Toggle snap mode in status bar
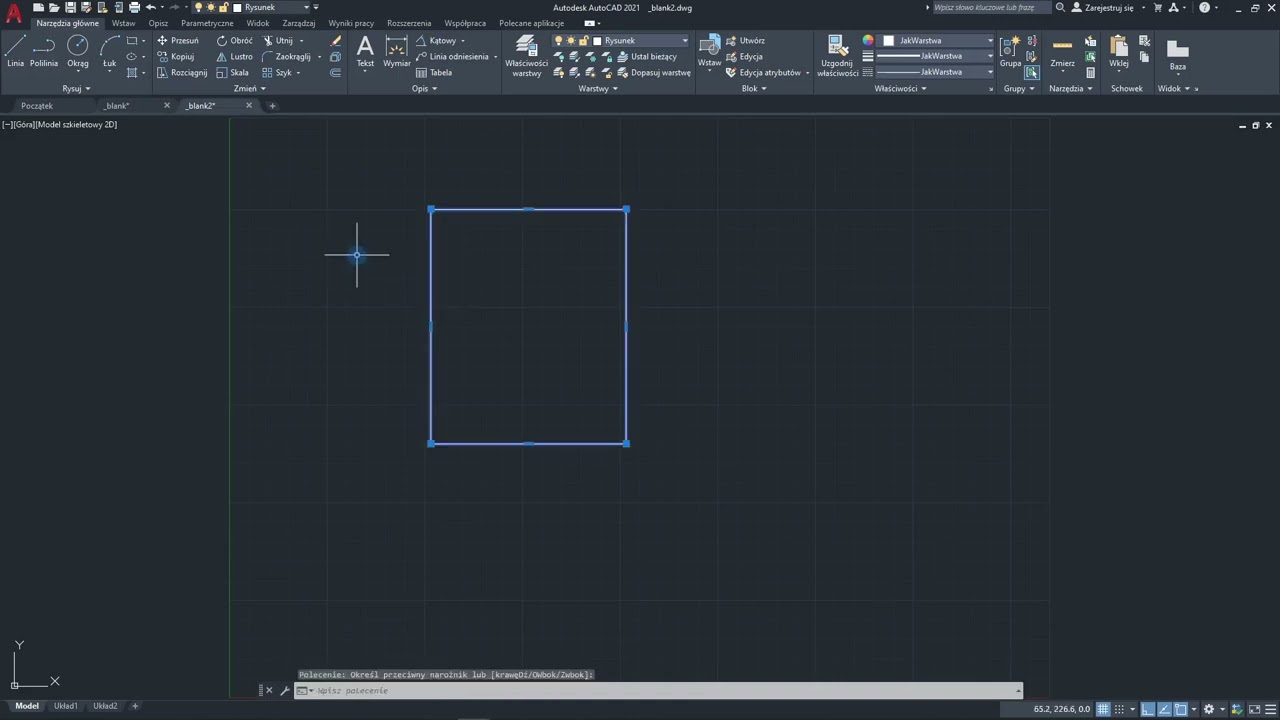Image resolution: width=1280 pixels, height=720 pixels. click(x=1120, y=709)
